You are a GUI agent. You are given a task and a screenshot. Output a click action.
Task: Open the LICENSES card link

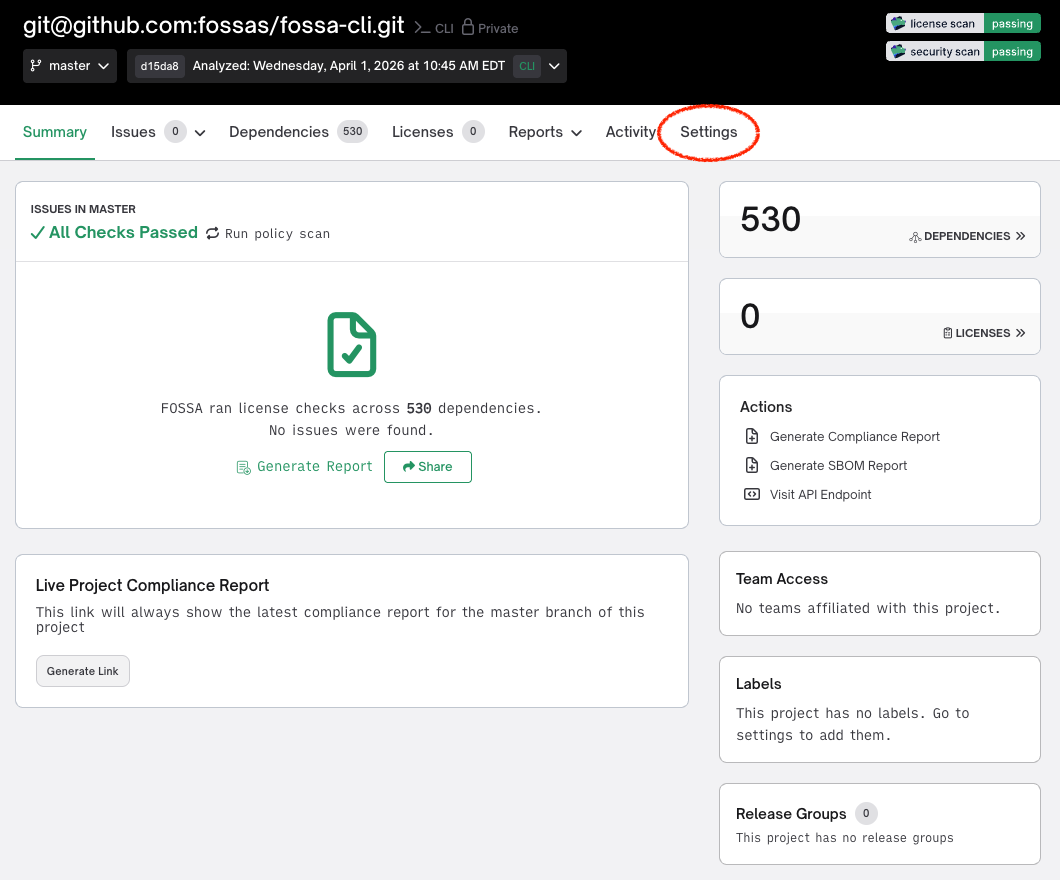click(x=984, y=333)
